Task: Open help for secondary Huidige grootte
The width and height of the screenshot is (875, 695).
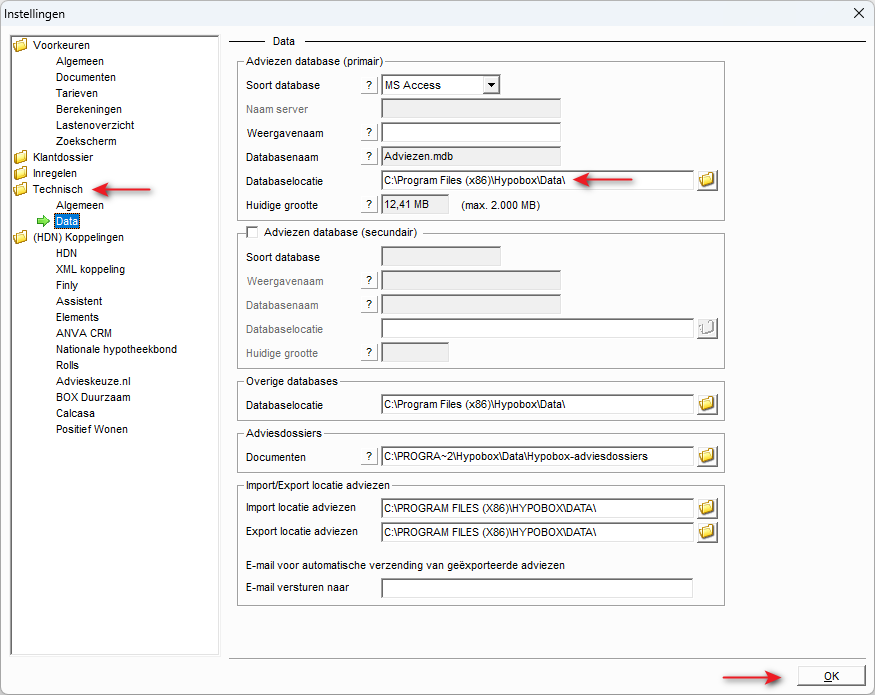Action: 369,352
